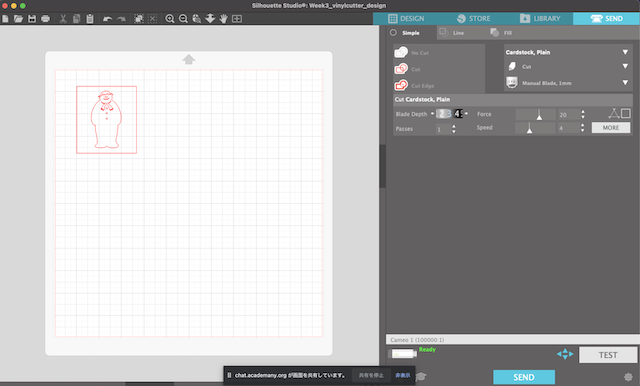Image resolution: width=640 pixels, height=386 pixels.
Task: Print the design with the printer icon
Action: pyautogui.click(x=45, y=19)
